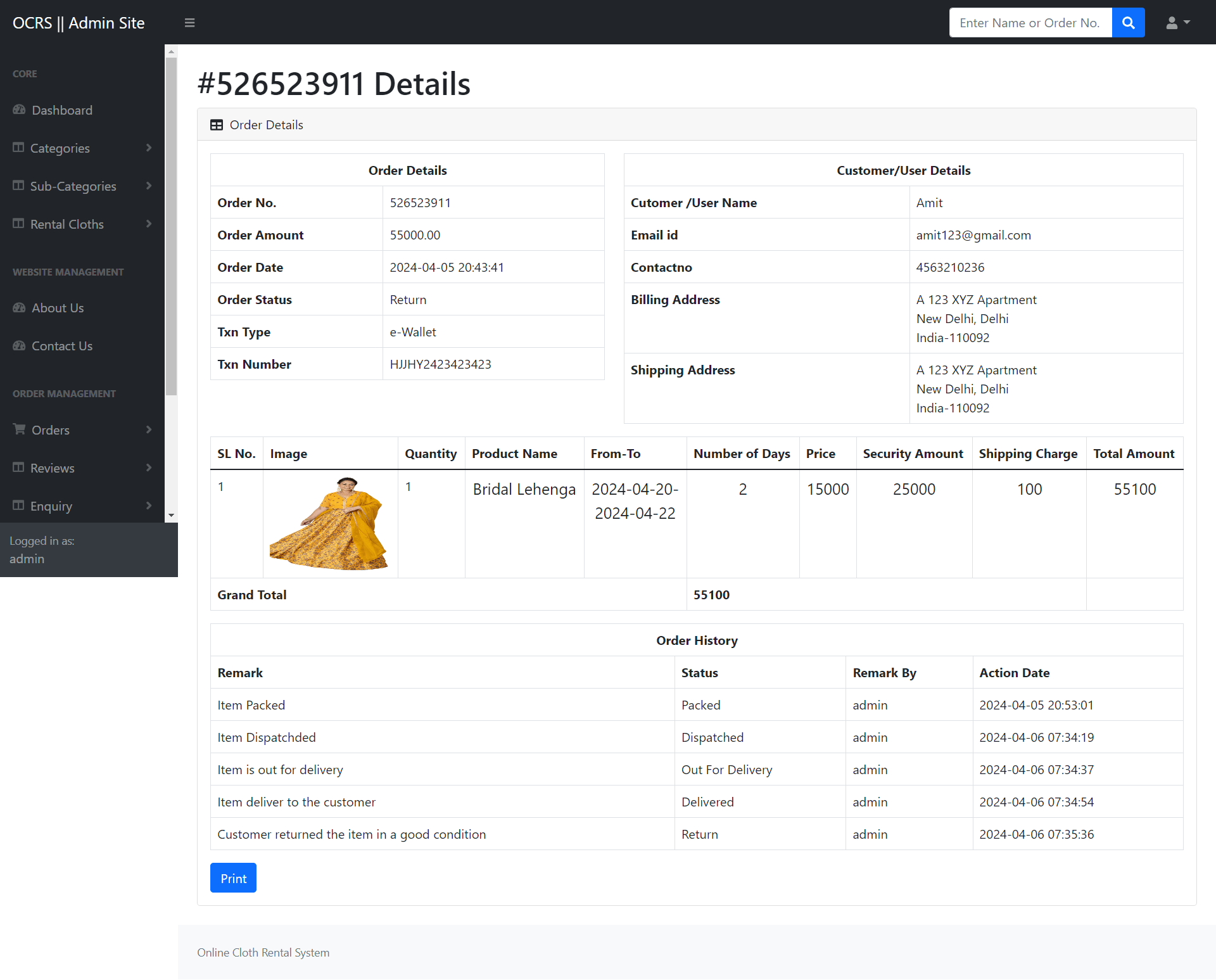Expand the Categories submenu chevron

click(149, 148)
